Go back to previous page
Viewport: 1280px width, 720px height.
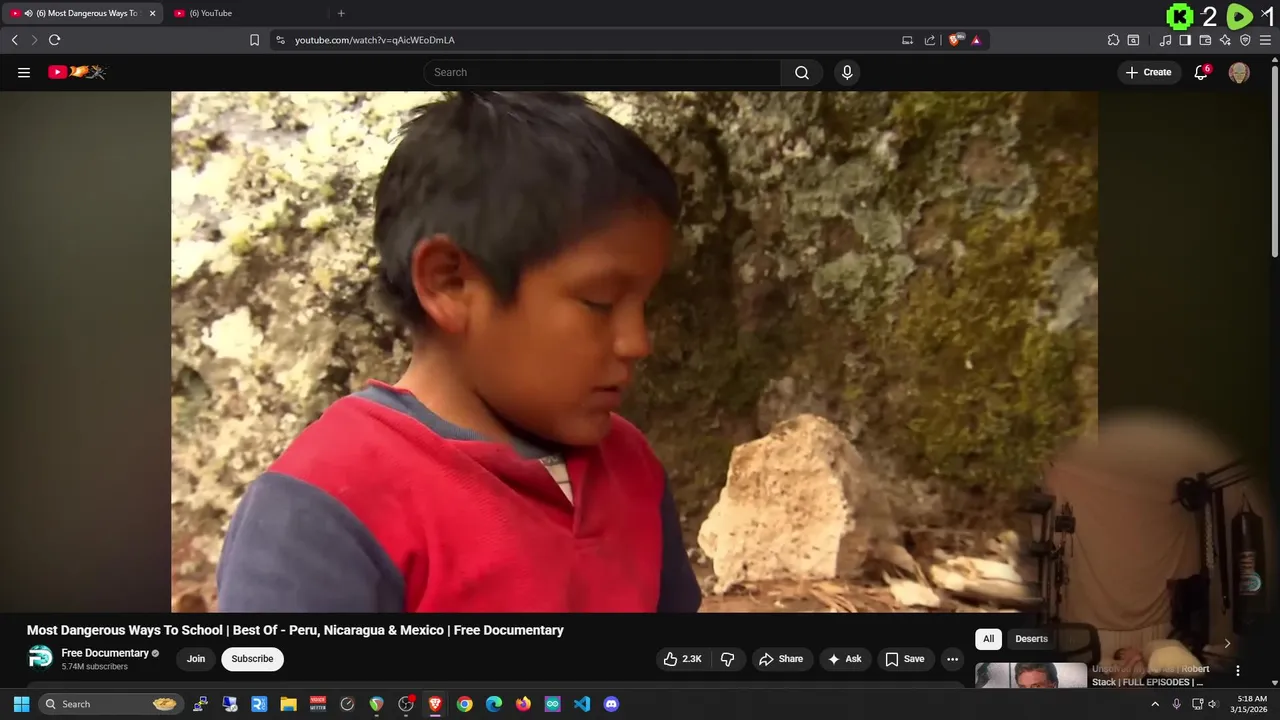(x=14, y=40)
